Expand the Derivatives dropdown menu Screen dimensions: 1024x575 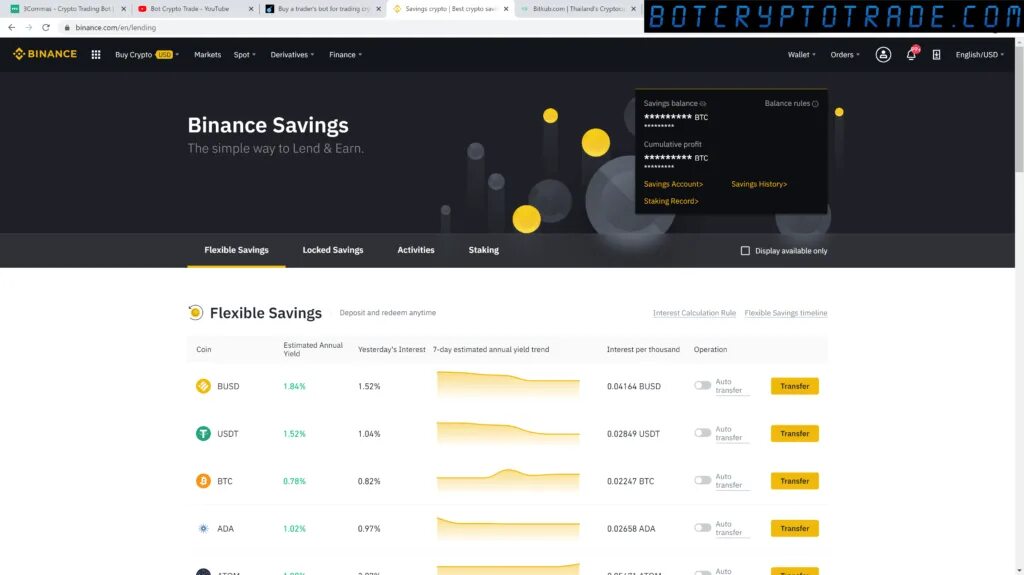(292, 55)
